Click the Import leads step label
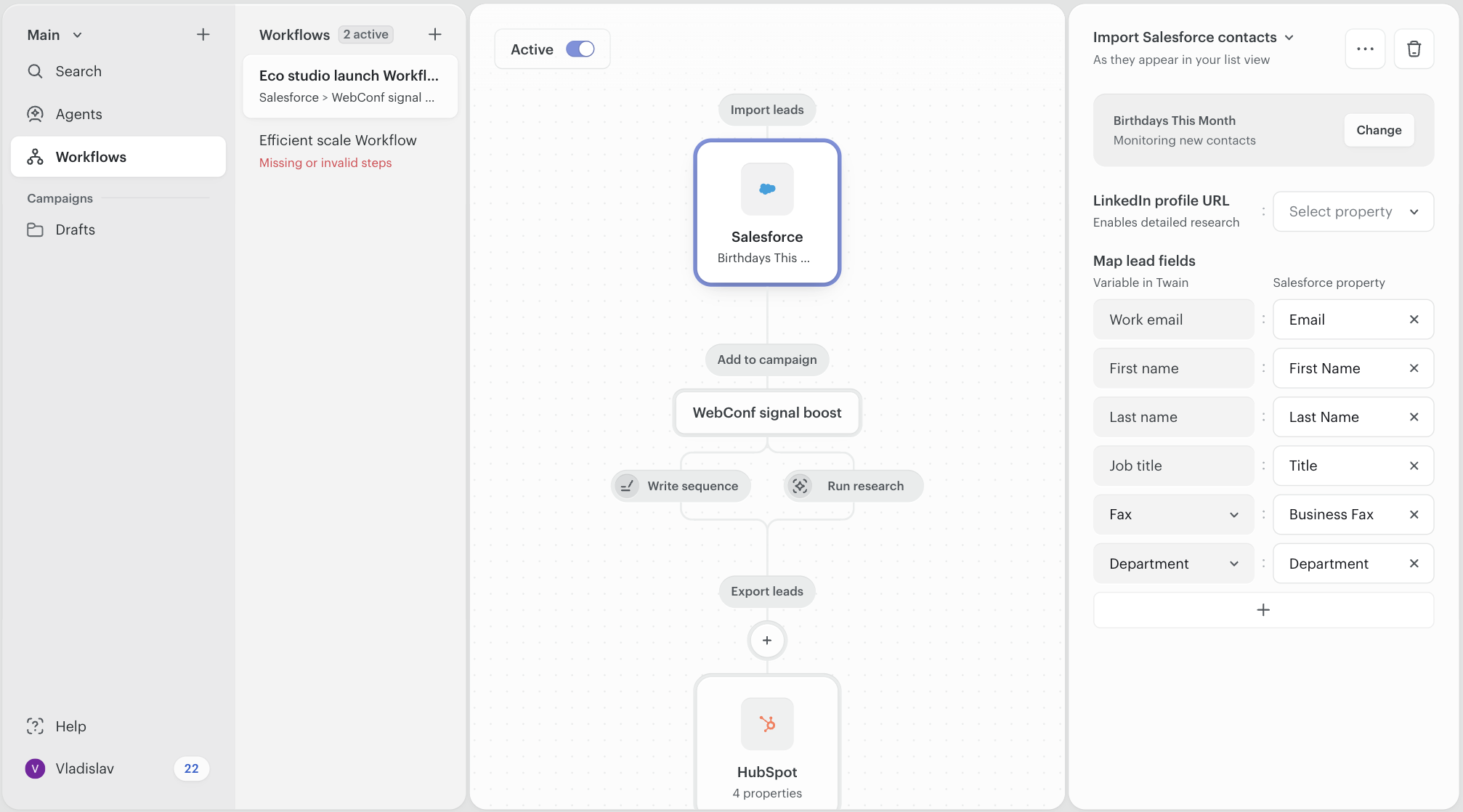The width and height of the screenshot is (1463, 812). pos(767,110)
